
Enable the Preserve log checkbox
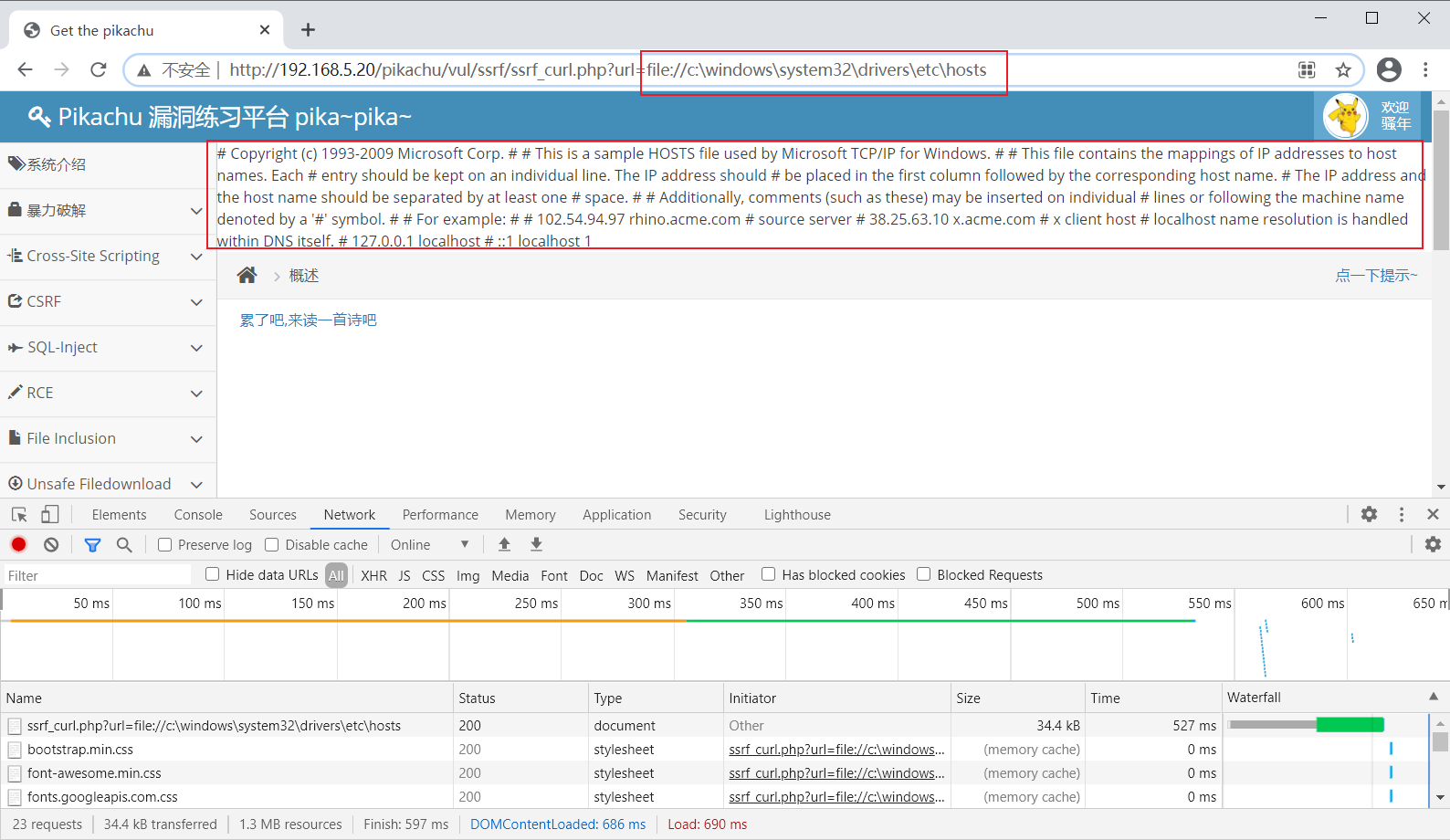164,545
